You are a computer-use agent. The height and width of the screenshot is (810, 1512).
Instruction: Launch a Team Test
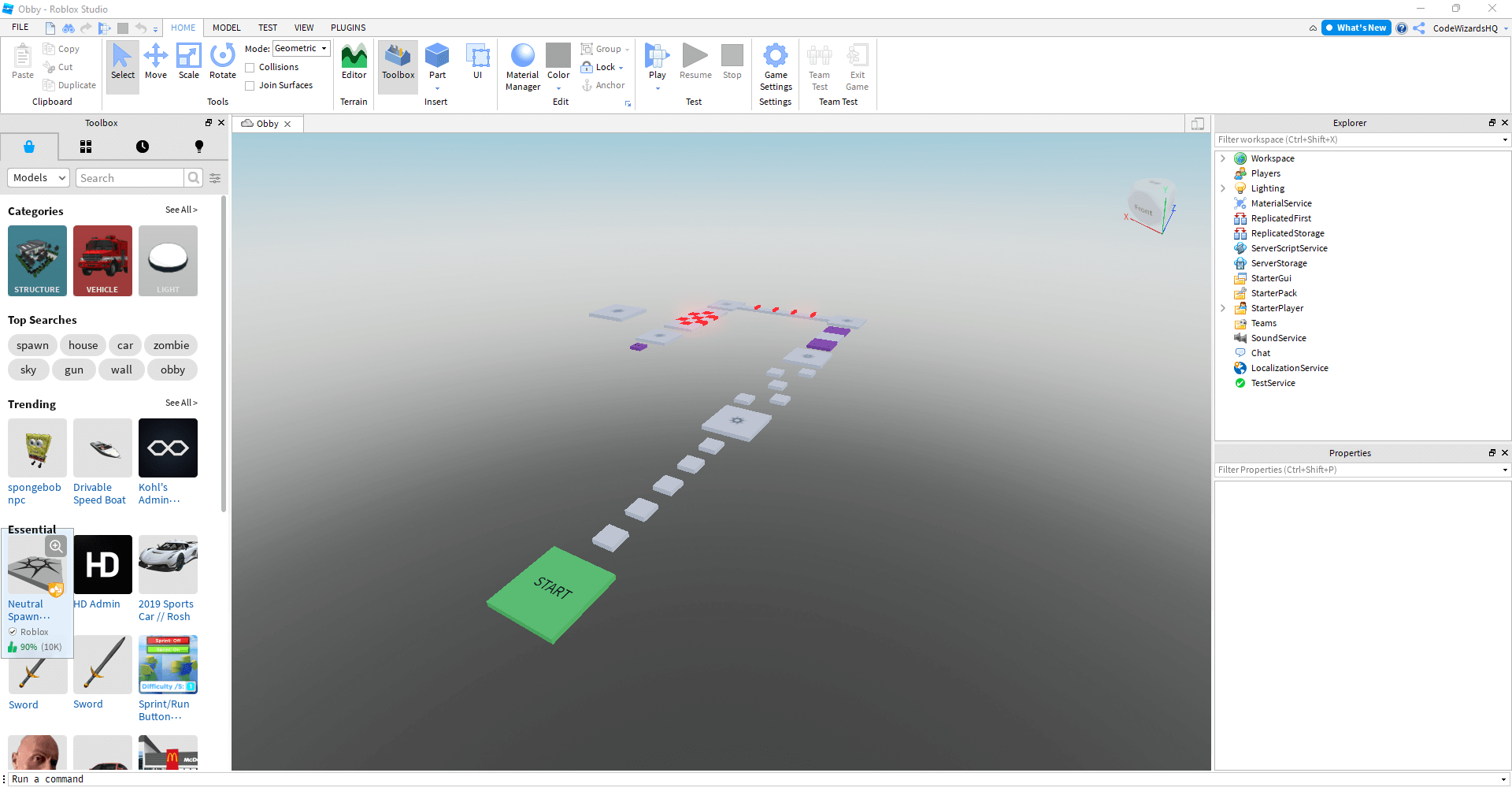point(819,67)
